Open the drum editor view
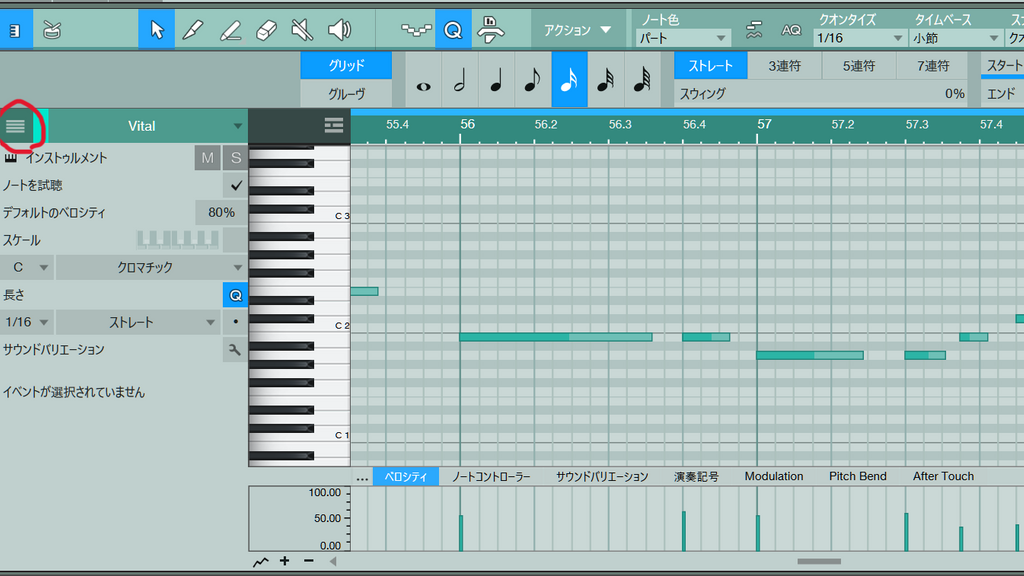Image resolution: width=1024 pixels, height=576 pixels. (x=52, y=30)
